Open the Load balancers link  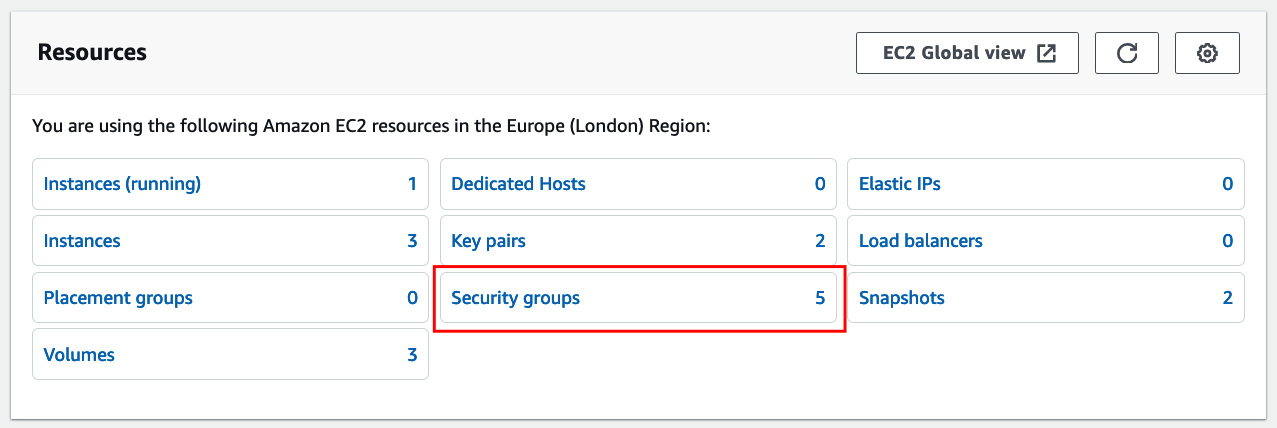click(920, 241)
